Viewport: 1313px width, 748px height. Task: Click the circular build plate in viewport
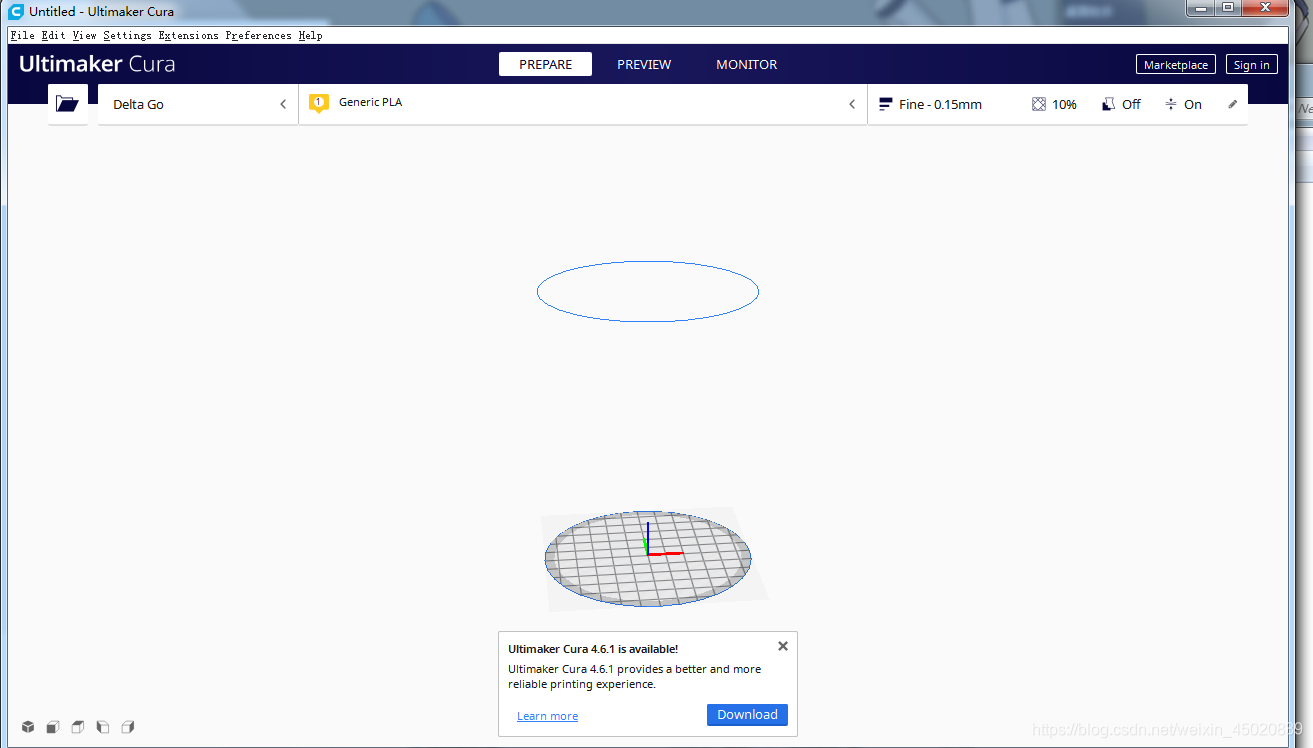tap(648, 558)
